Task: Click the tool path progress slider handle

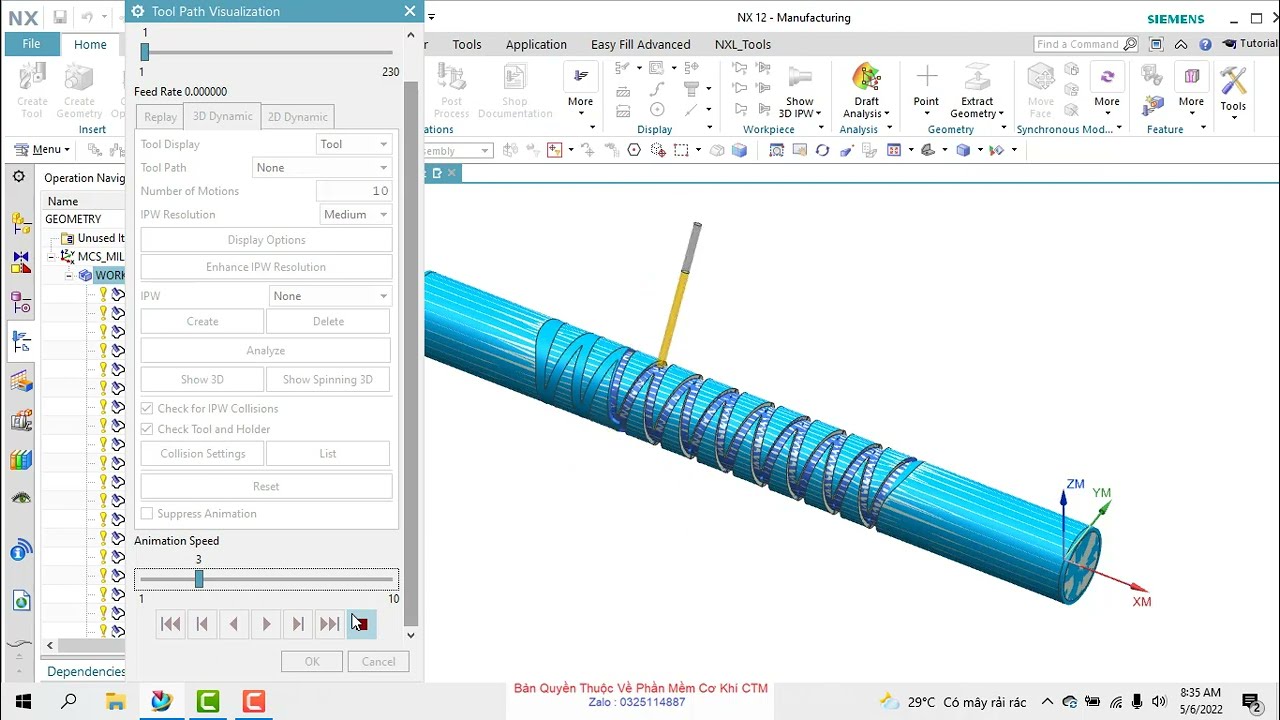Action: 145,53
